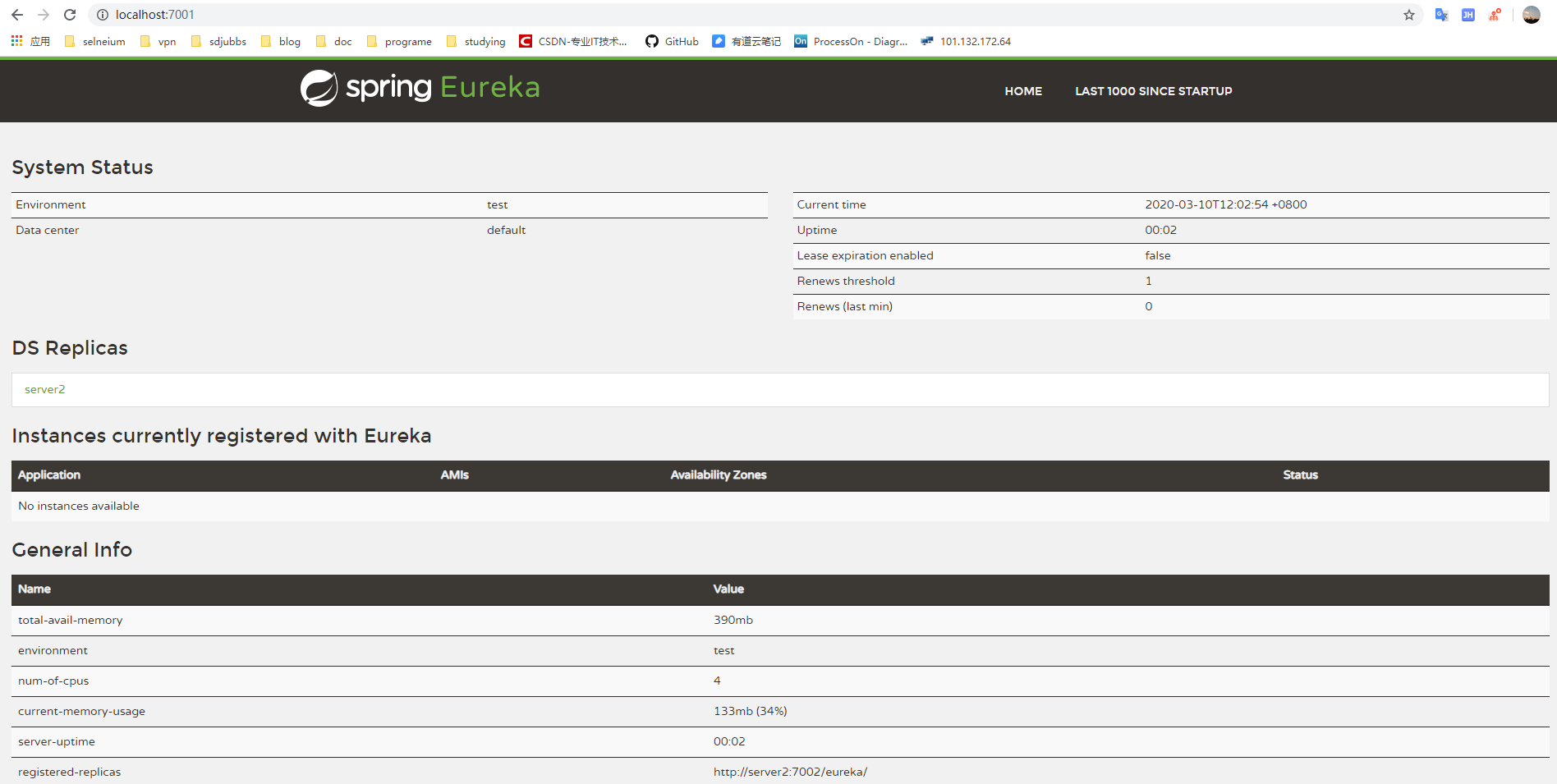Open the apps grid shortcut in bookmarks bar
This screenshot has height=784, width=1557.
click(x=30, y=41)
